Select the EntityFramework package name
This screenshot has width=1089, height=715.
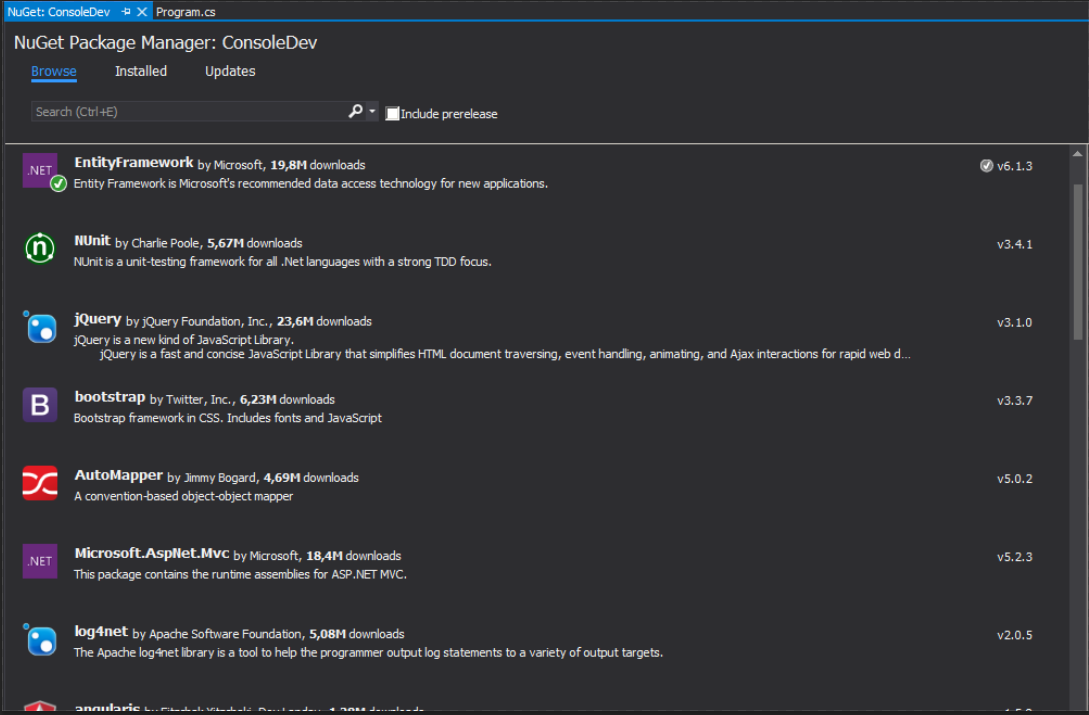tap(133, 163)
